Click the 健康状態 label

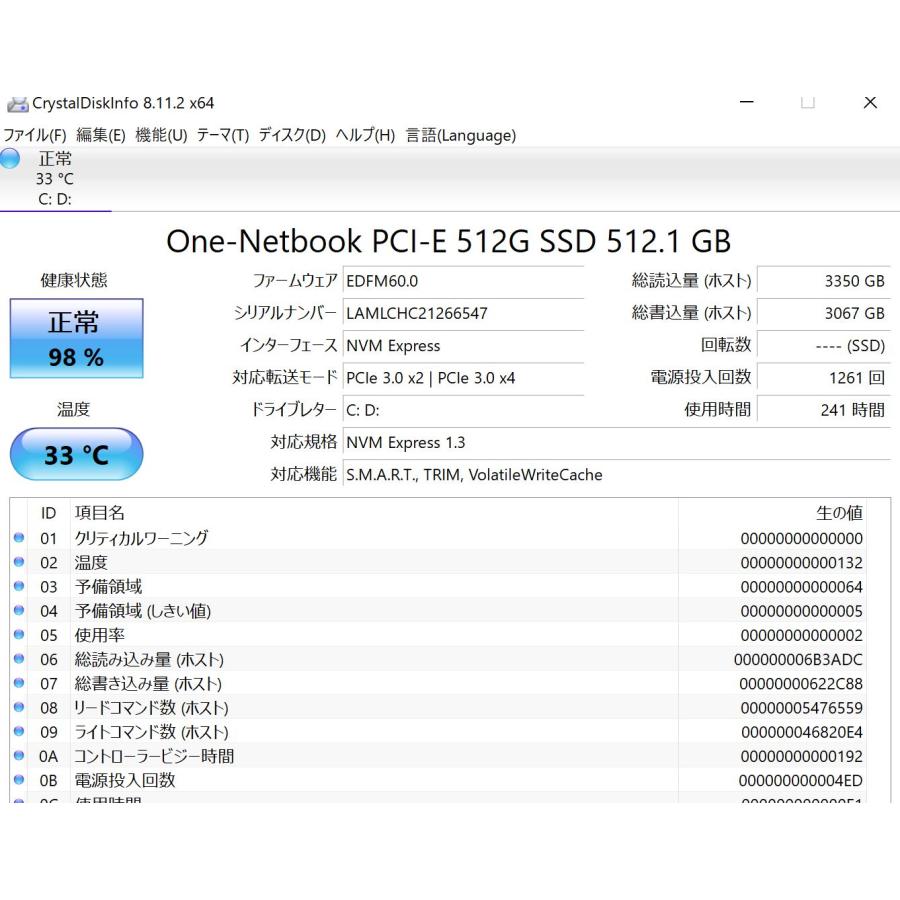(74, 280)
